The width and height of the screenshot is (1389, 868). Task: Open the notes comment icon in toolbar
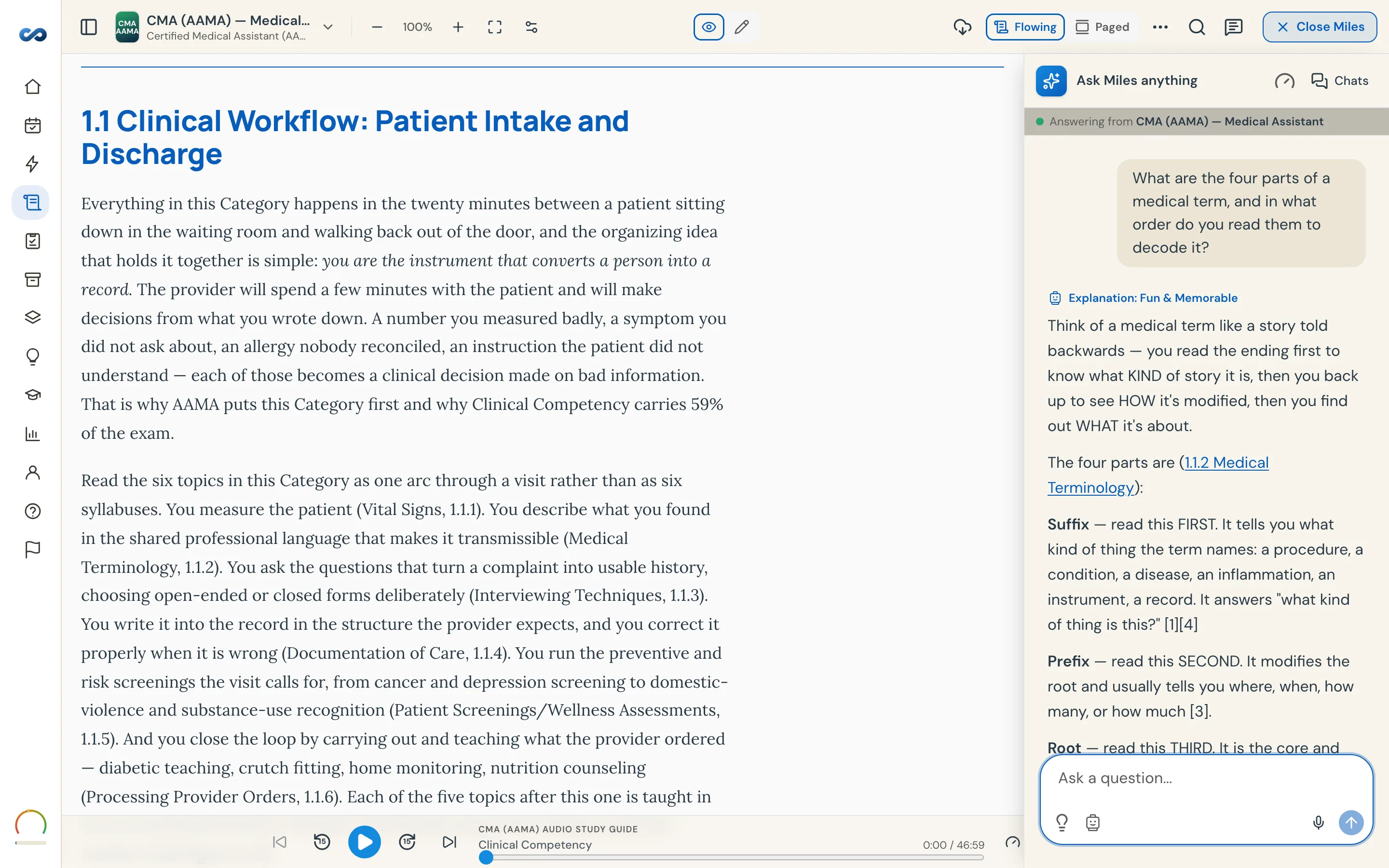point(1233,27)
